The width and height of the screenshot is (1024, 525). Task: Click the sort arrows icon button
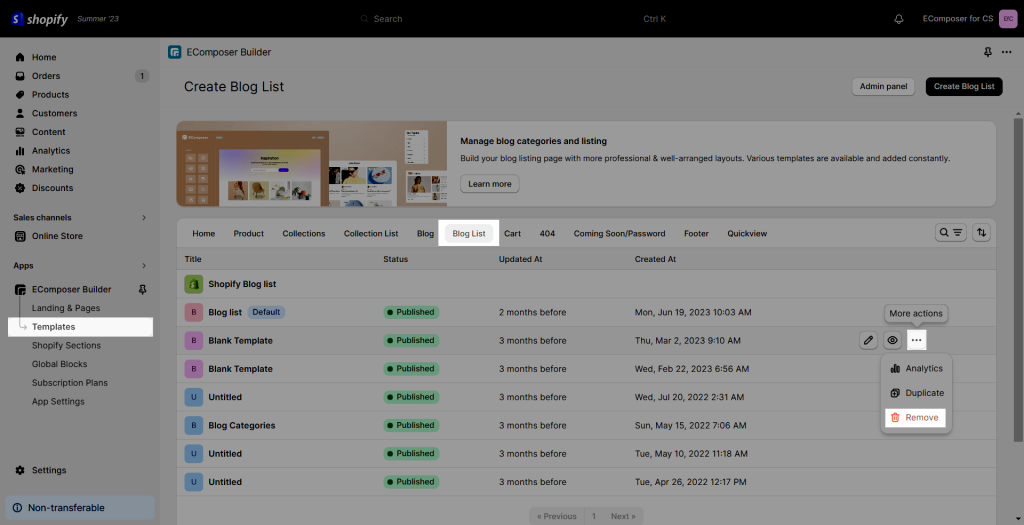(x=982, y=232)
